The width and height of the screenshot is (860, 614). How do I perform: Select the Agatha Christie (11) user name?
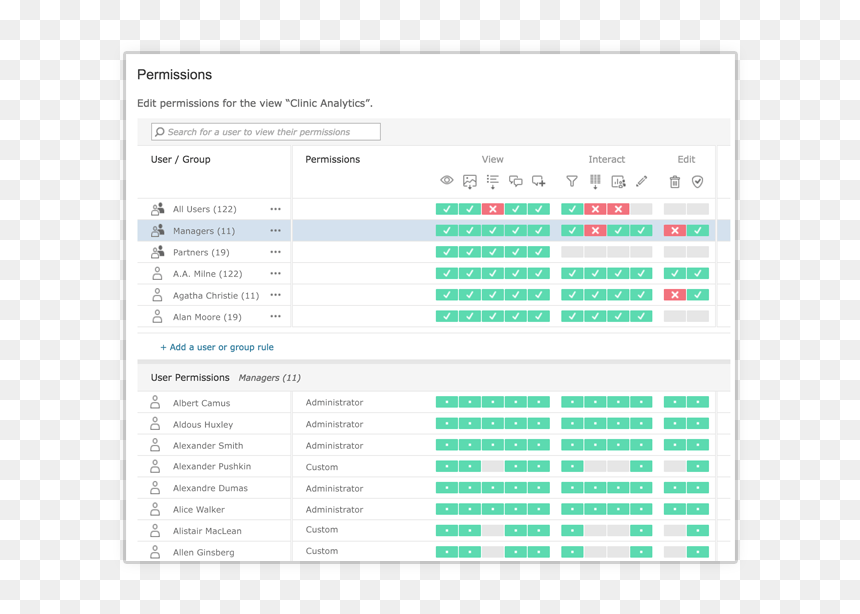point(216,295)
